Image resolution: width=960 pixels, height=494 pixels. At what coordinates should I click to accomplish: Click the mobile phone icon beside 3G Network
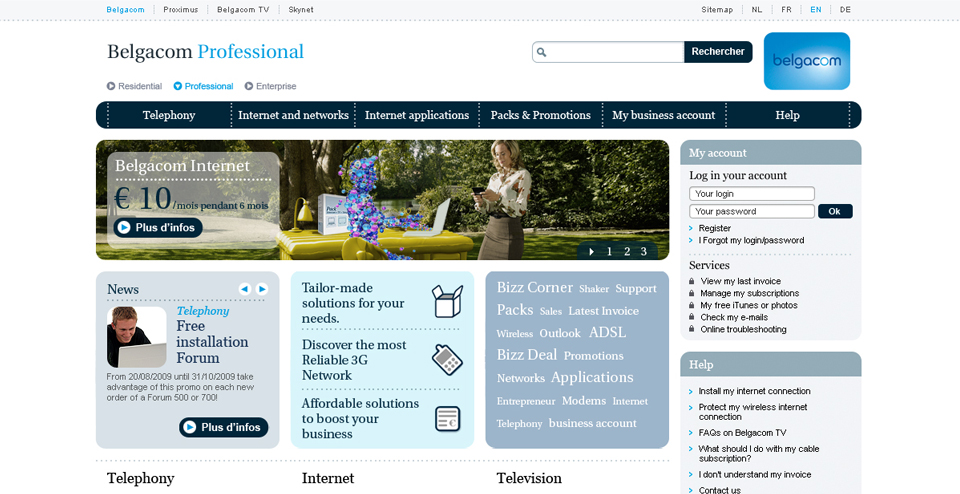coord(447,359)
